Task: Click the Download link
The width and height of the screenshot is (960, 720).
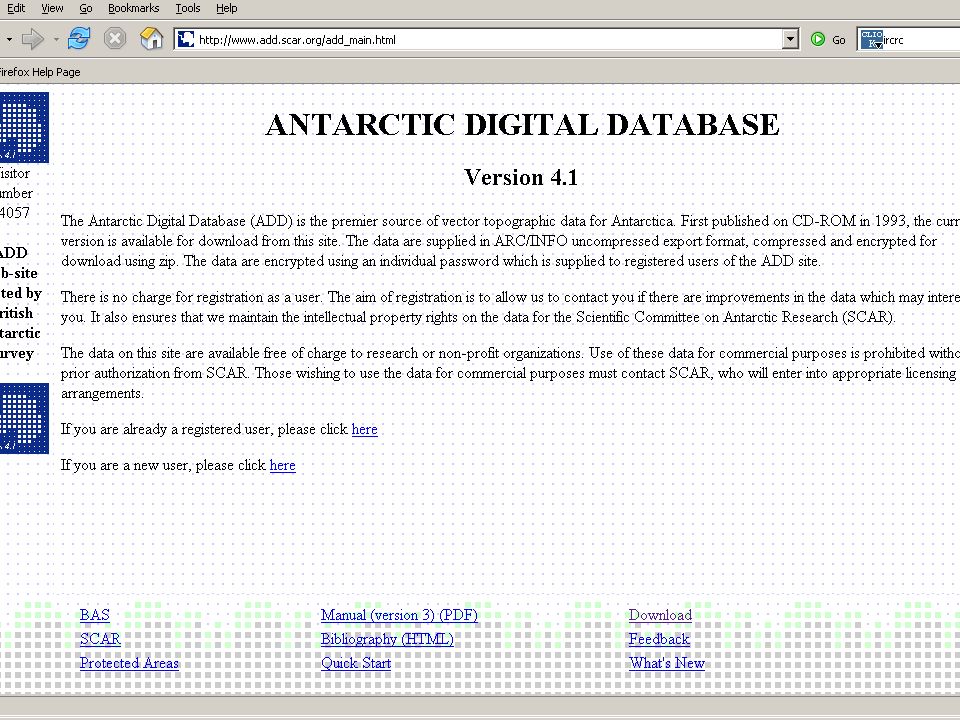Action: click(x=660, y=615)
